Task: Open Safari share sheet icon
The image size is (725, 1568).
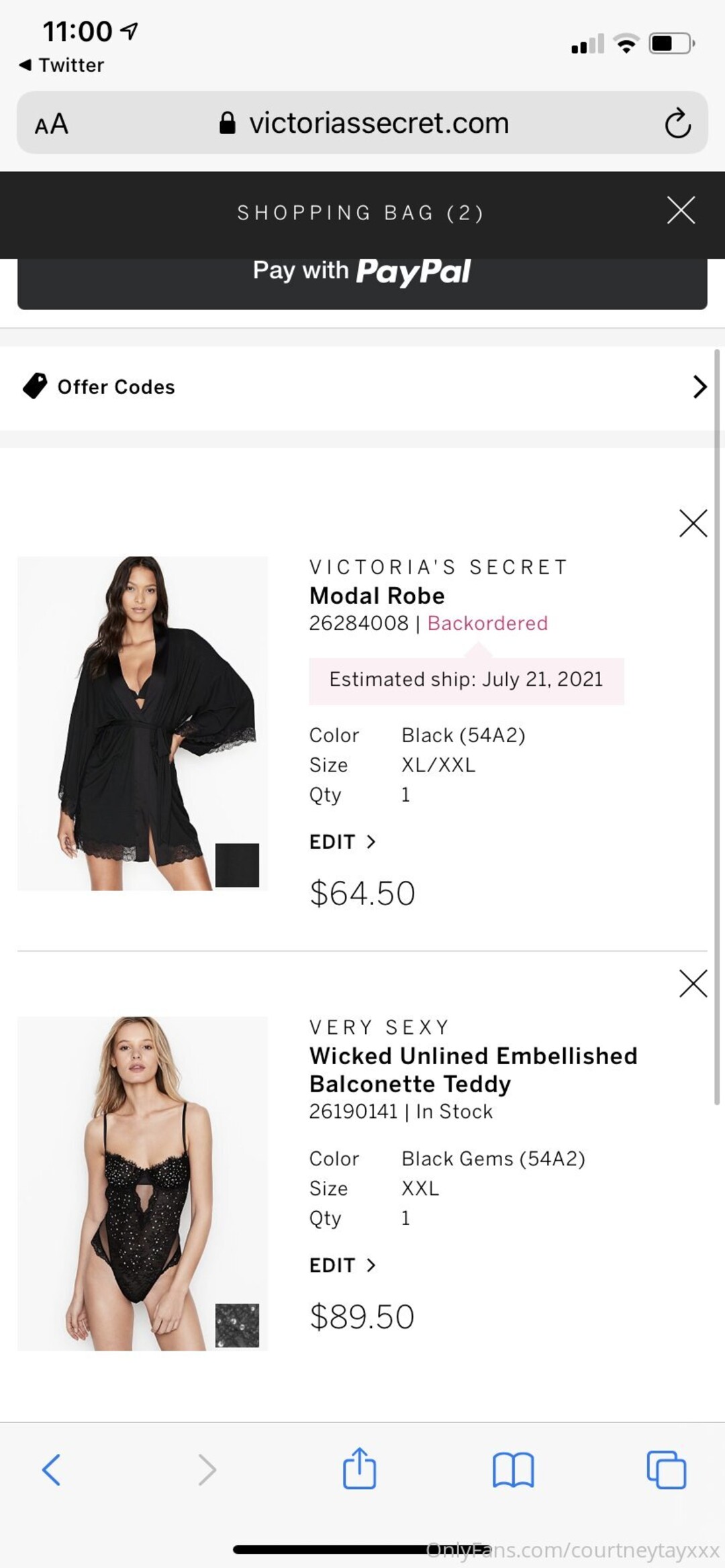Action: coord(359,1469)
